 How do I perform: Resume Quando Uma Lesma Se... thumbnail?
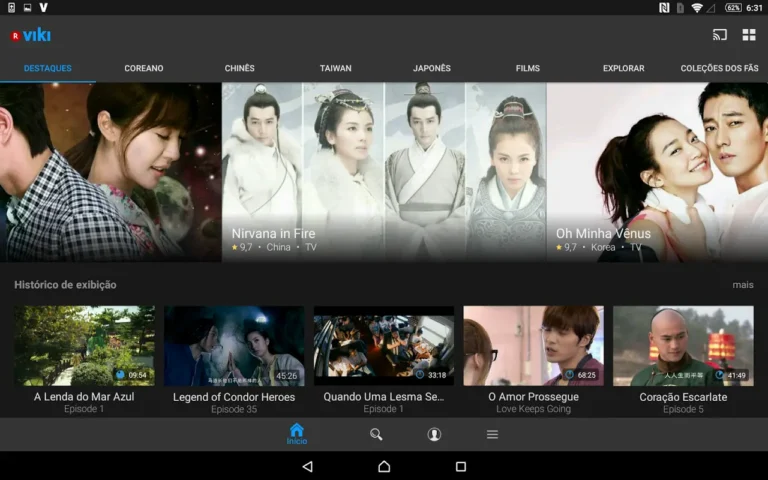[x=384, y=346]
